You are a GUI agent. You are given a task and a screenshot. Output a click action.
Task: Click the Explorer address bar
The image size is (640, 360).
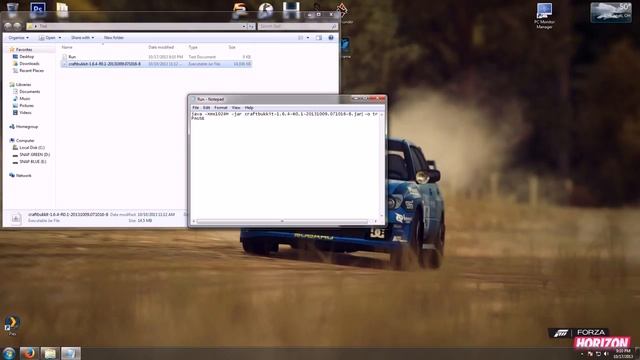tap(137, 26)
